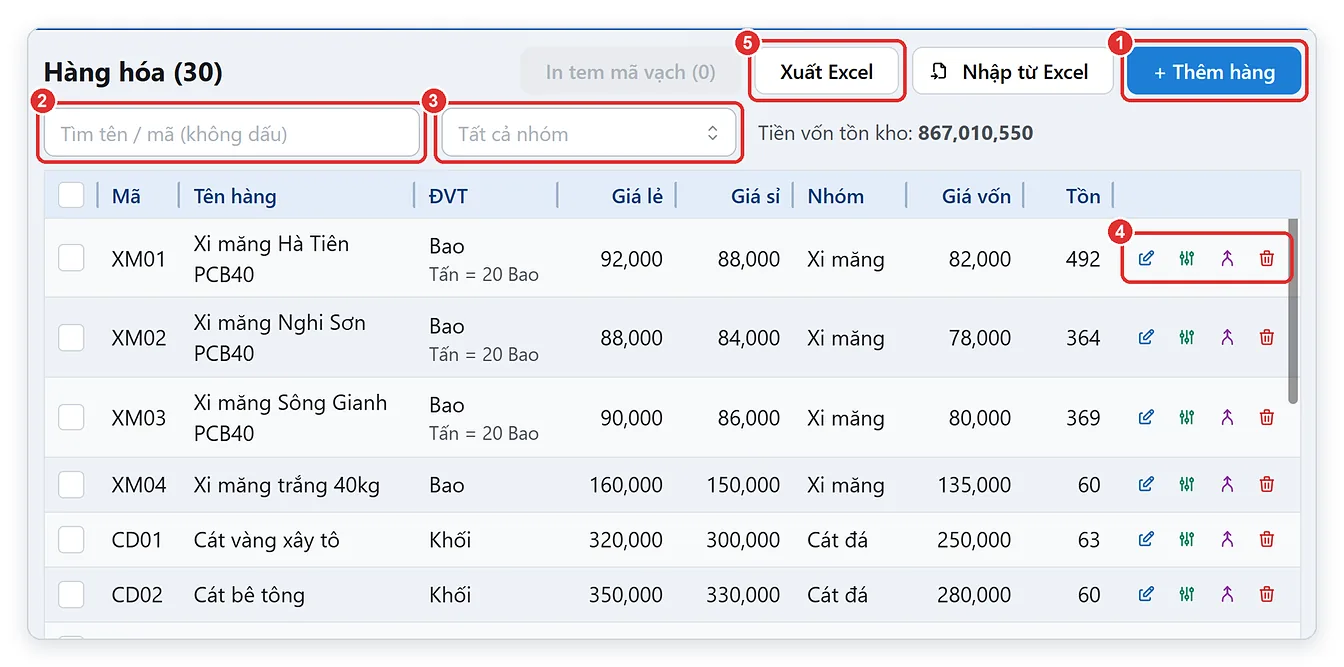Open green sliders adjust icon for XM01
The height and width of the screenshot is (667, 1344).
pos(1186,258)
